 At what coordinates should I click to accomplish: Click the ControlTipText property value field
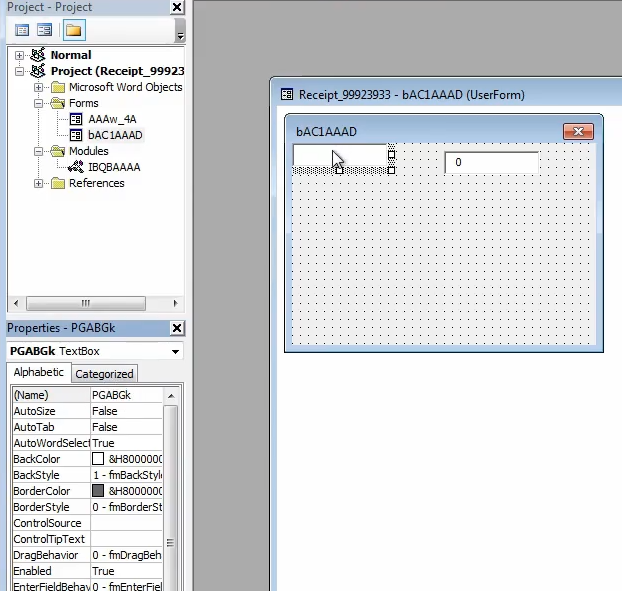127,539
